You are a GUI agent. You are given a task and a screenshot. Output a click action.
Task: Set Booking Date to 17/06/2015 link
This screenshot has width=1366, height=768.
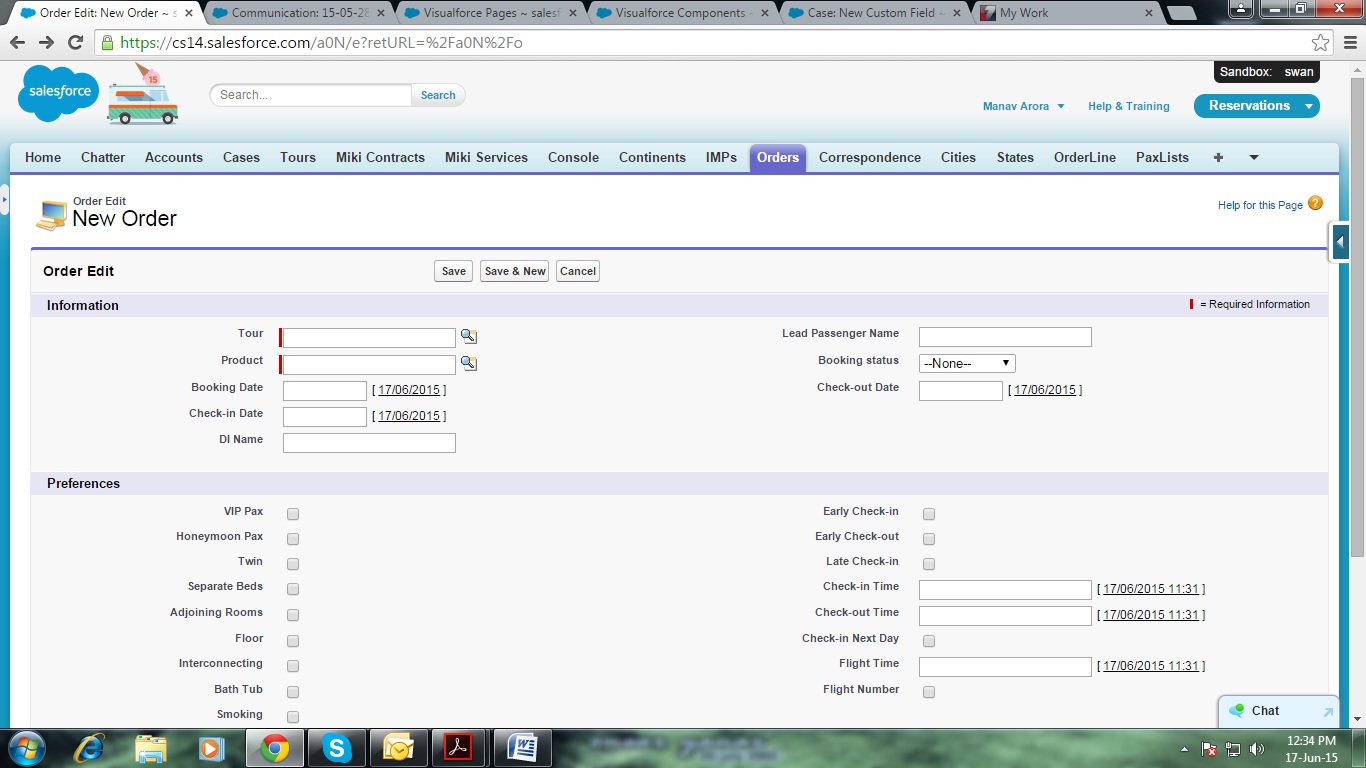point(409,389)
